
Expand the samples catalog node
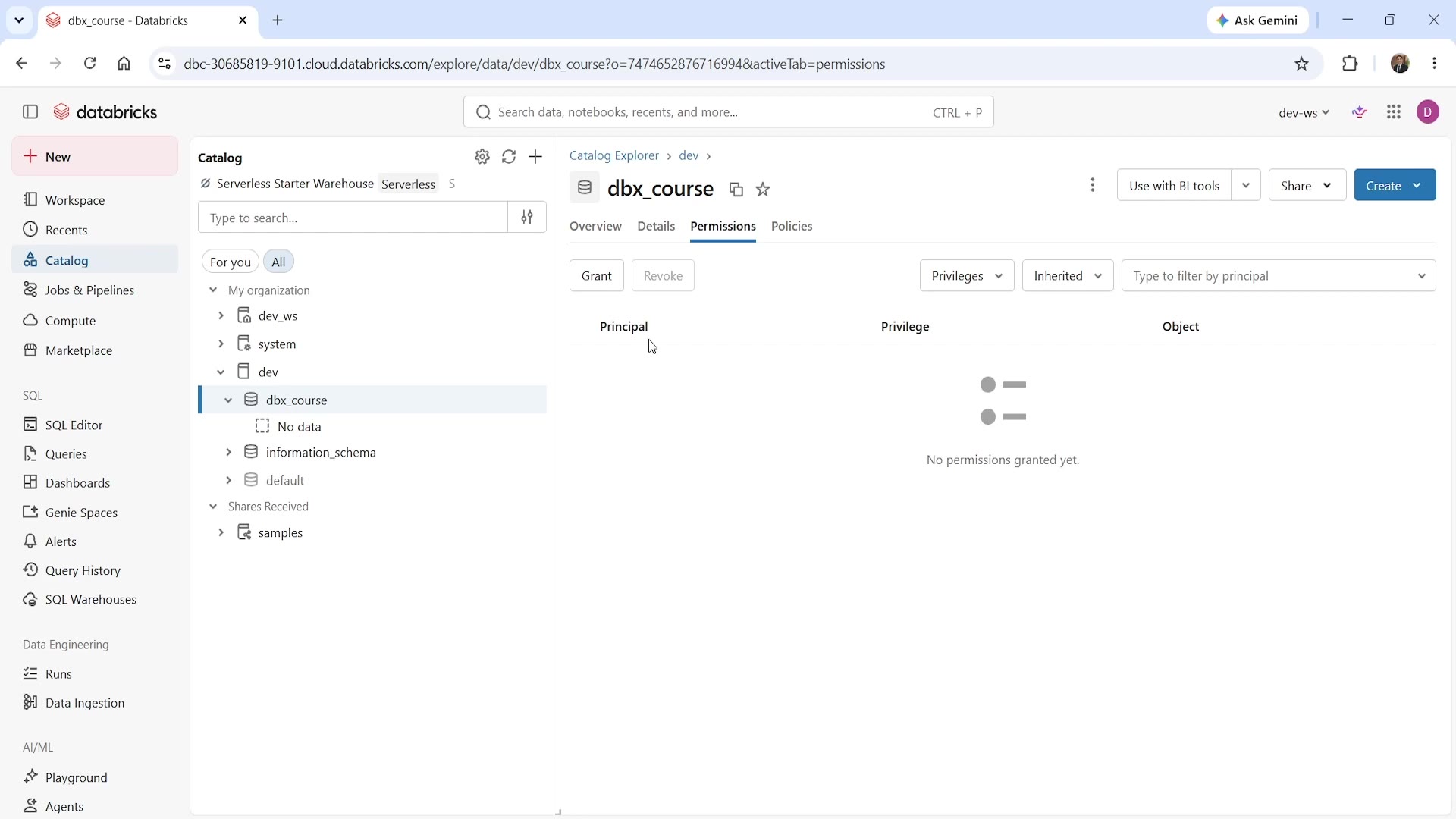tap(221, 532)
